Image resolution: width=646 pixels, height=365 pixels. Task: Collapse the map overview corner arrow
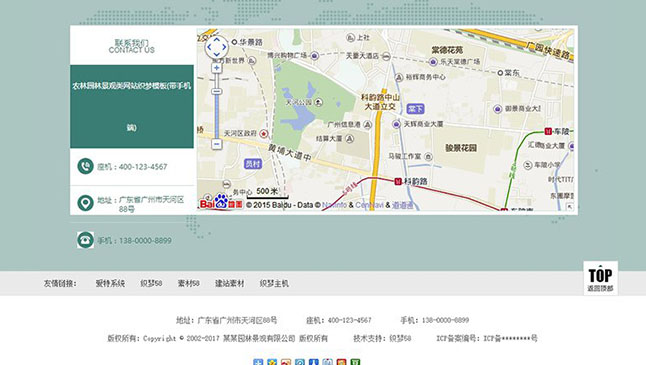point(570,207)
